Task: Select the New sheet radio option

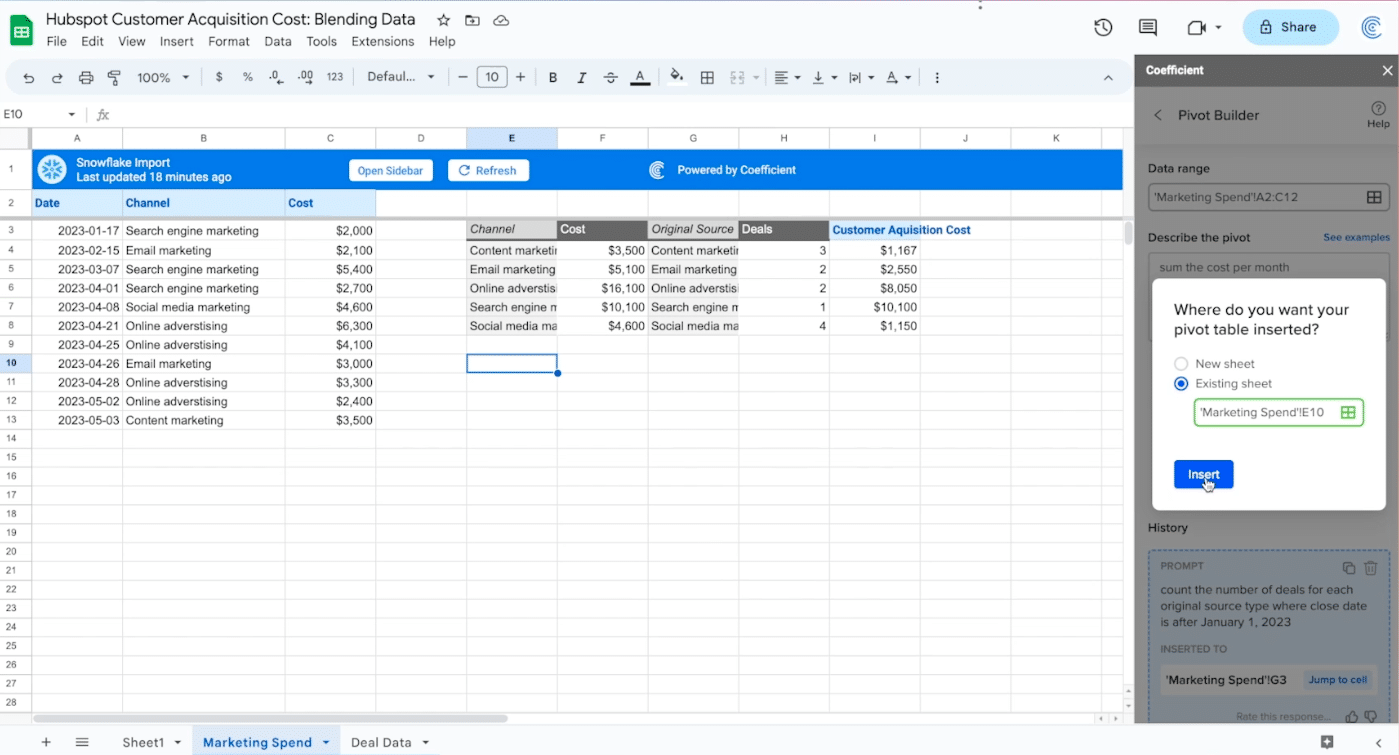Action: pos(1181,364)
